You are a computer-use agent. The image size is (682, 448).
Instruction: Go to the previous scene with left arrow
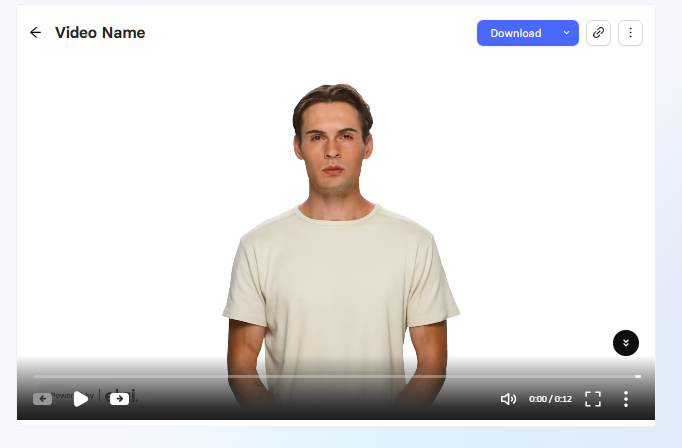[43, 399]
